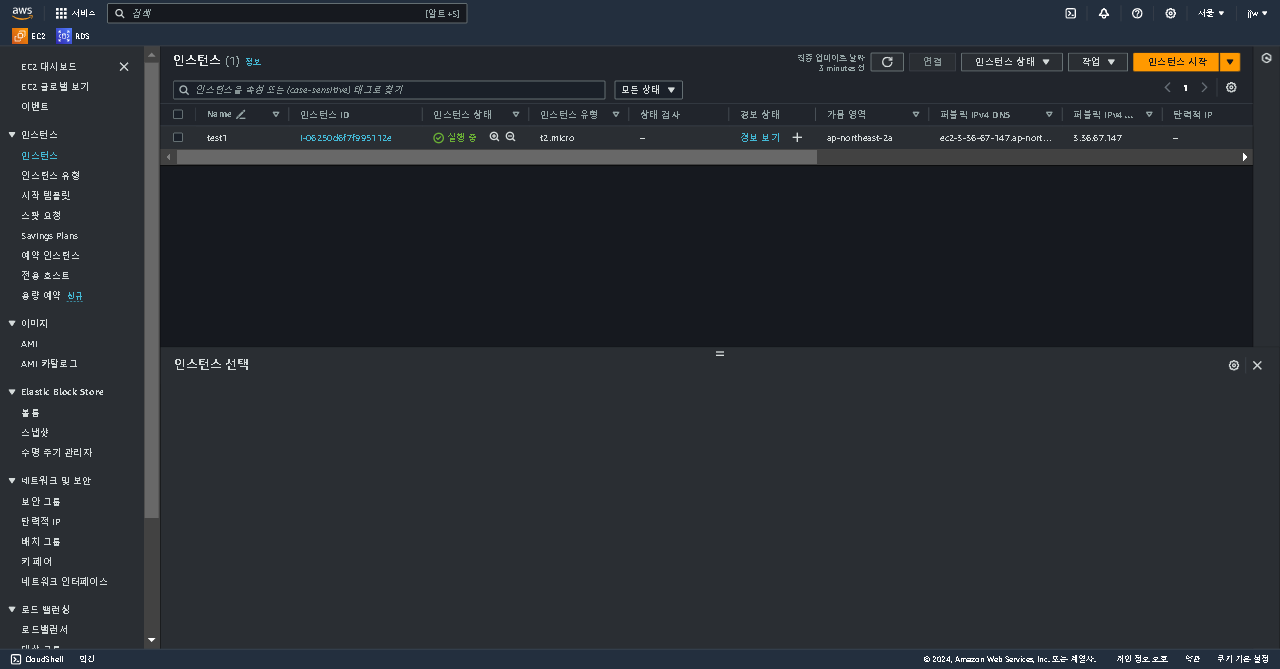Expand the orange launch instance arrow
This screenshot has height=669, width=1280.
(x=1230, y=62)
